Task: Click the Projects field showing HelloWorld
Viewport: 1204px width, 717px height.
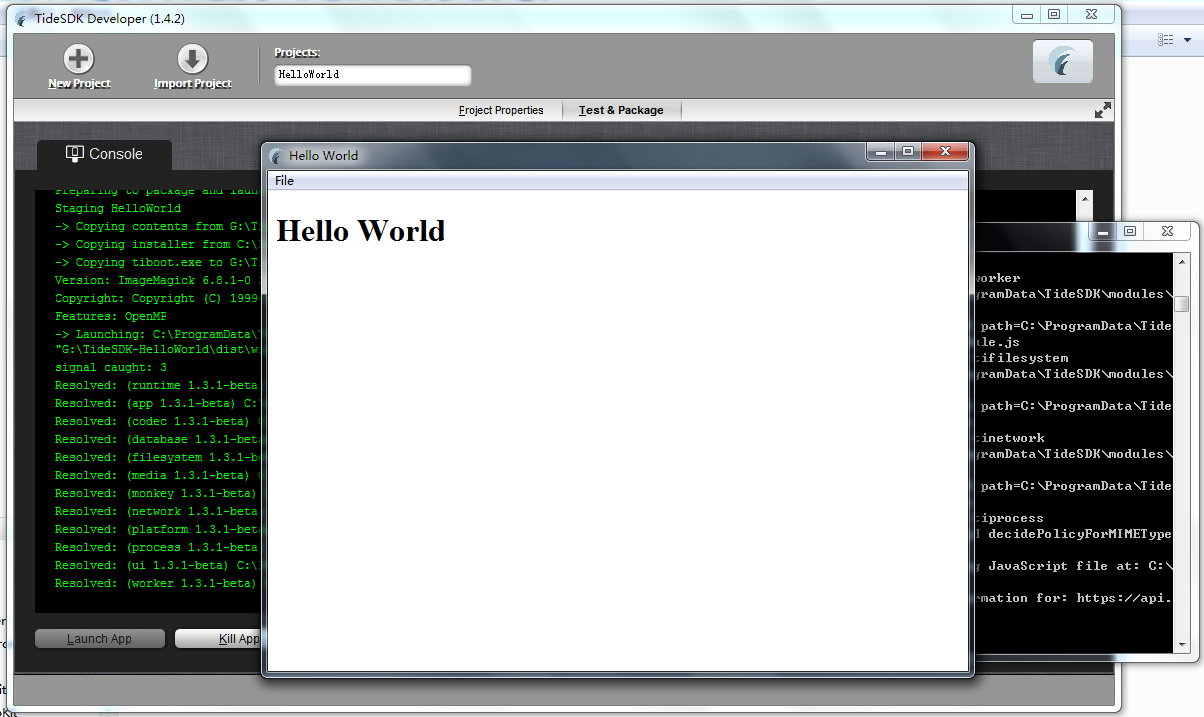Action: pyautogui.click(x=372, y=75)
